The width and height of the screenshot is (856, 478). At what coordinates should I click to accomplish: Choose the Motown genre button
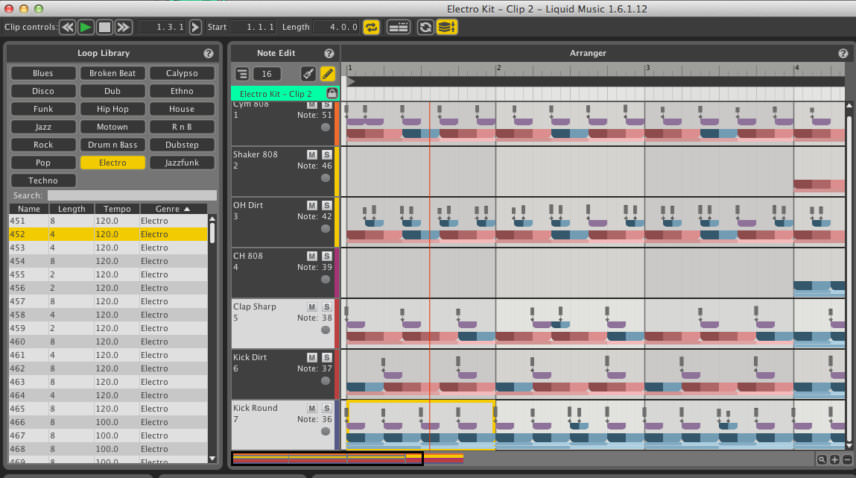(112, 127)
